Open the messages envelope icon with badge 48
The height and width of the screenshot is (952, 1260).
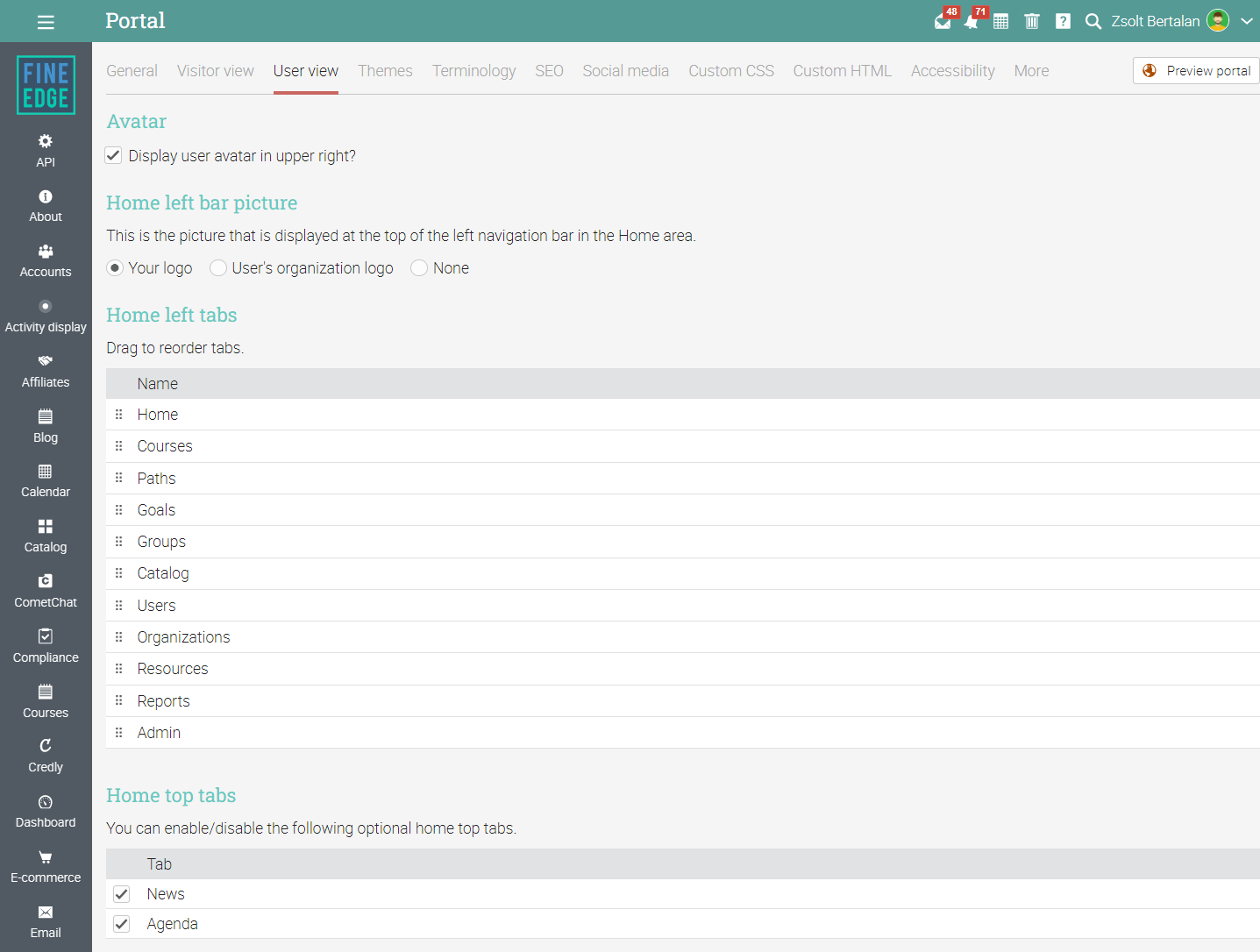tap(943, 21)
